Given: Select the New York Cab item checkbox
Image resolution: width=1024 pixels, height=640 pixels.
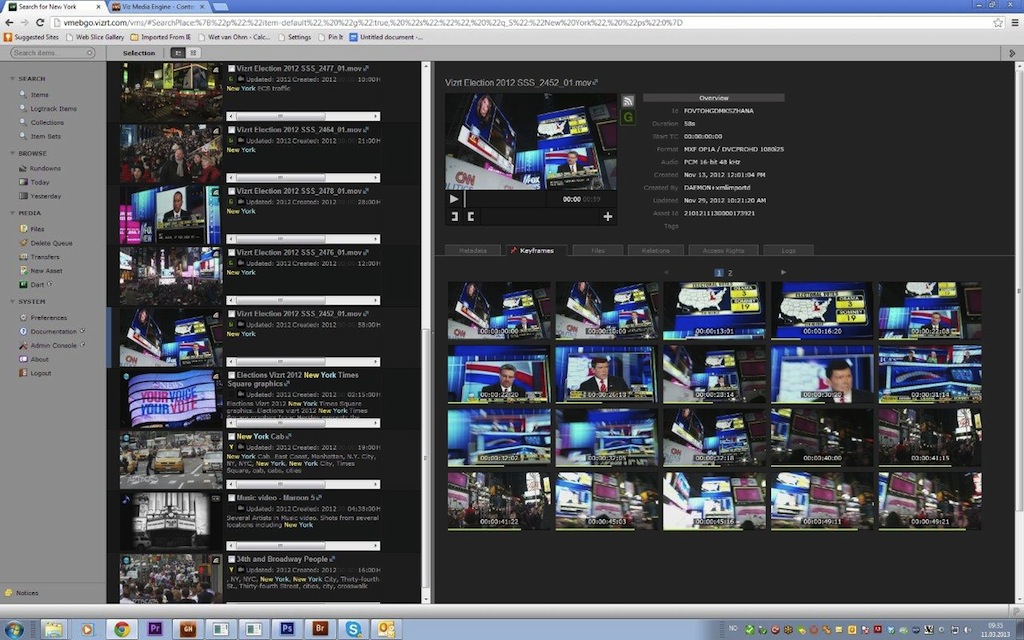Looking at the screenshot, I should [x=232, y=437].
